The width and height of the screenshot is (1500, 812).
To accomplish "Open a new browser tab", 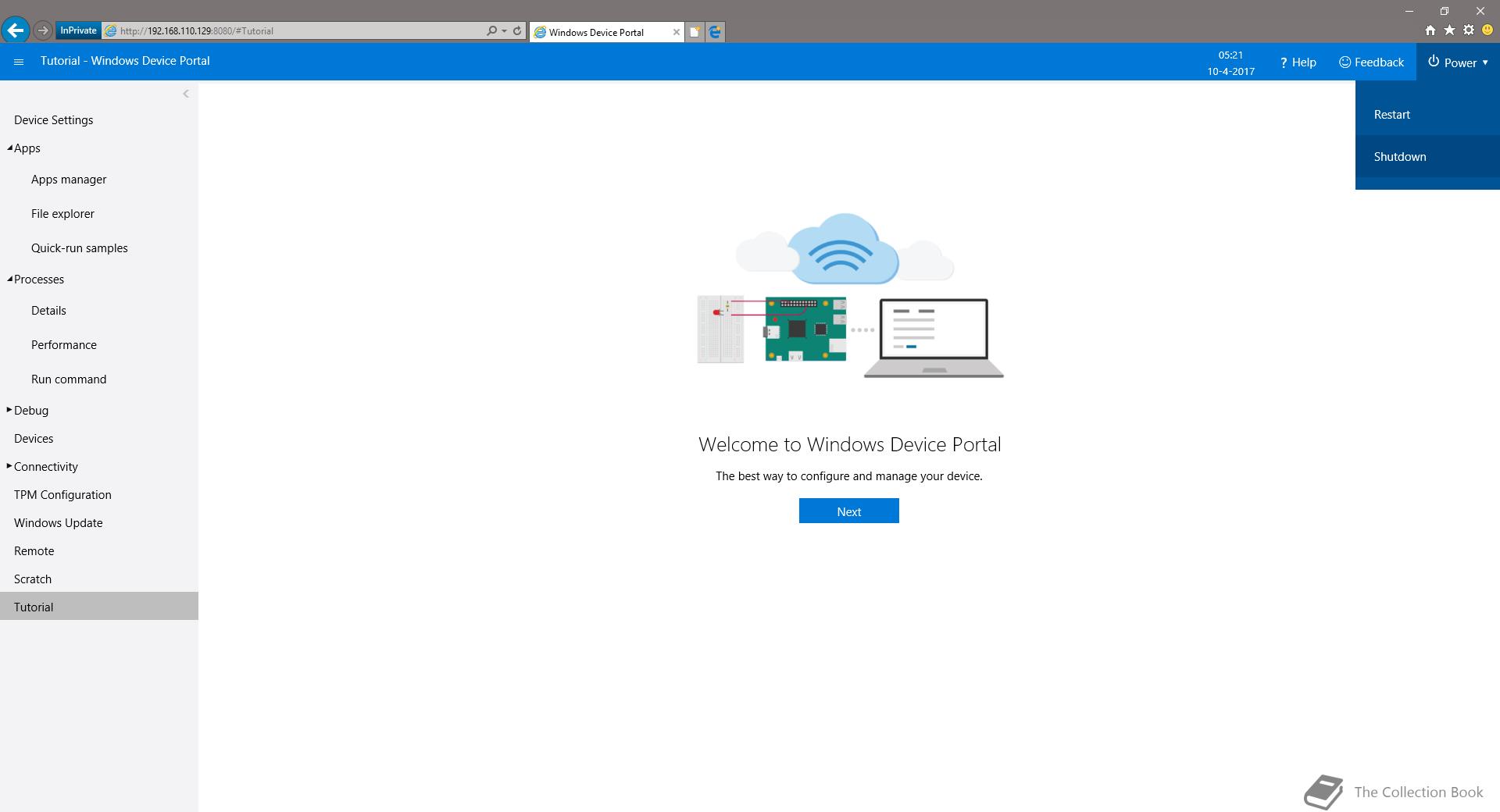I will click(x=694, y=32).
